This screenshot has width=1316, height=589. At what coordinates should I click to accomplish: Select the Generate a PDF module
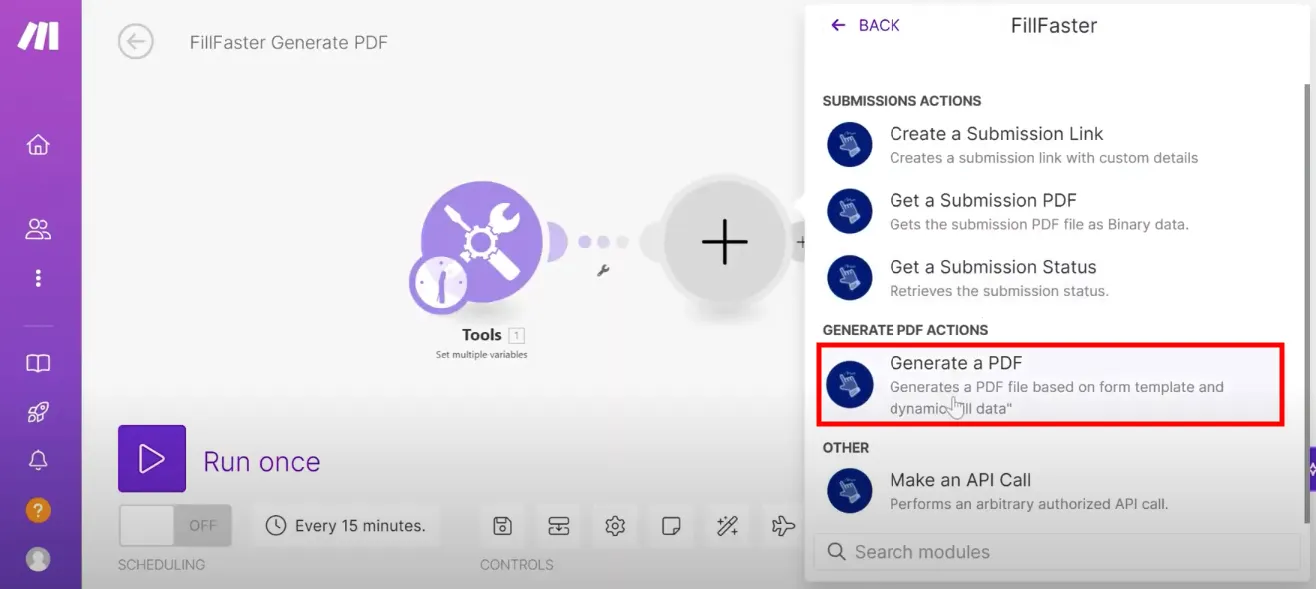coord(1051,385)
